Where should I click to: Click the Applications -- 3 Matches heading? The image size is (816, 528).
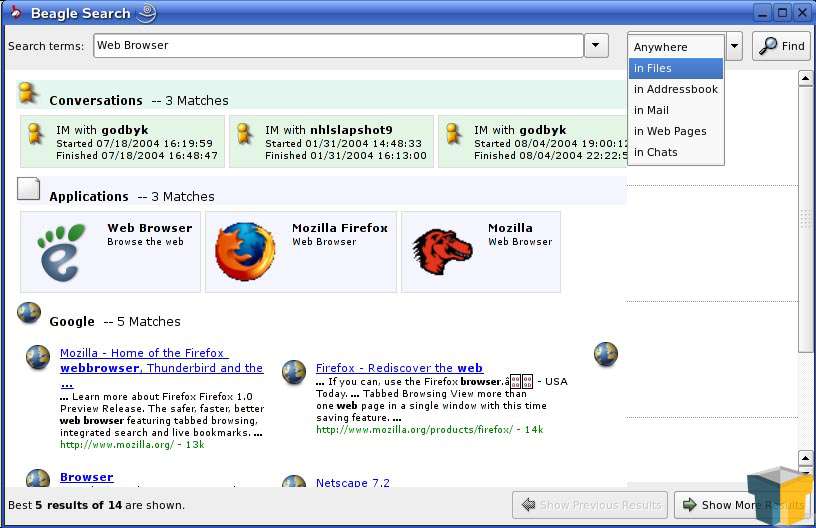click(132, 197)
